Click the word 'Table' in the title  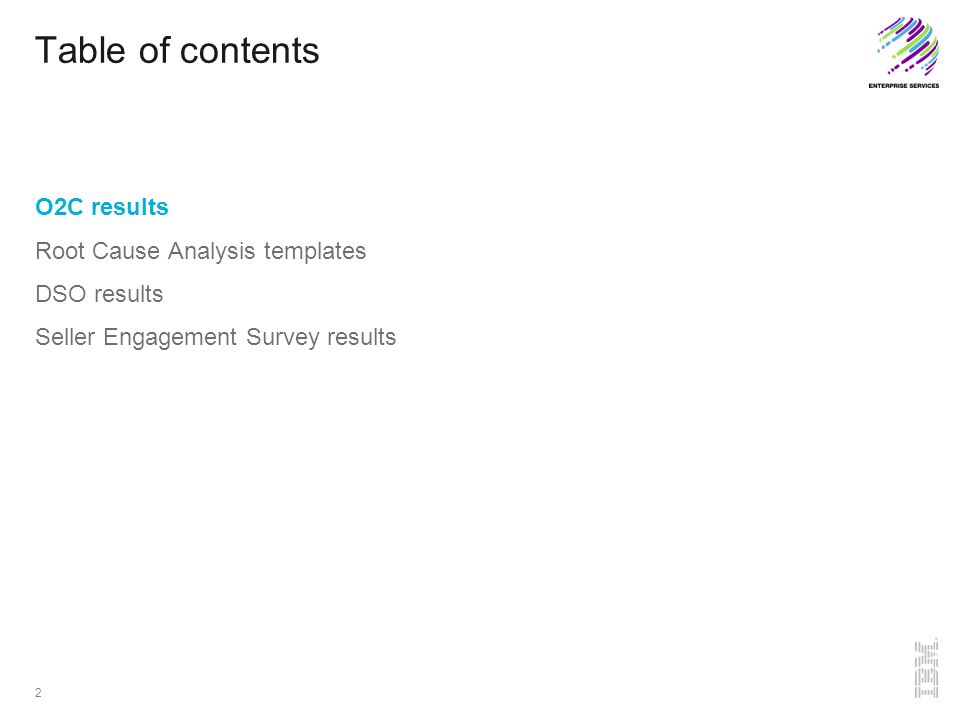80,50
